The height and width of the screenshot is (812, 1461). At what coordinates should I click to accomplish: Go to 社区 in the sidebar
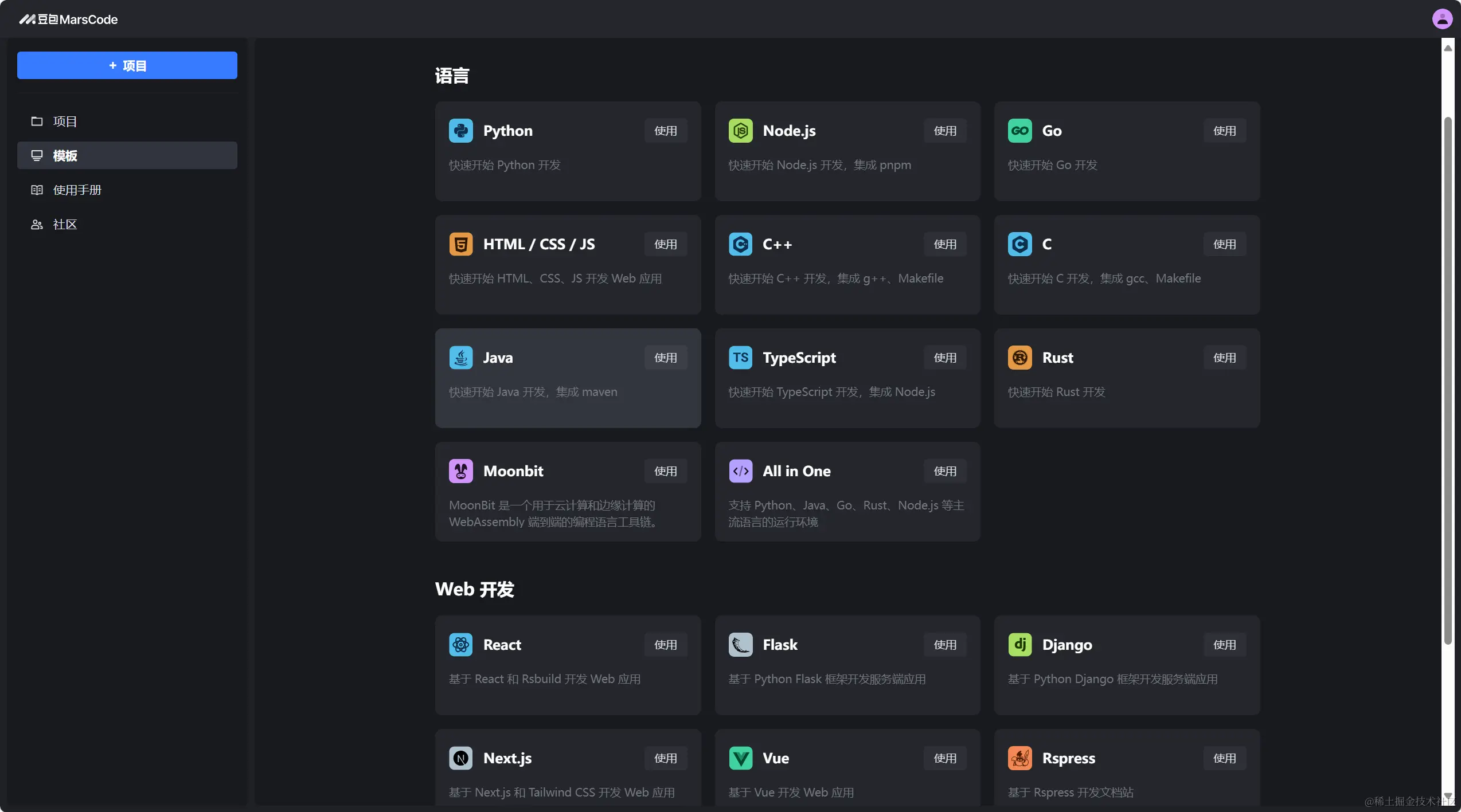tap(127, 224)
